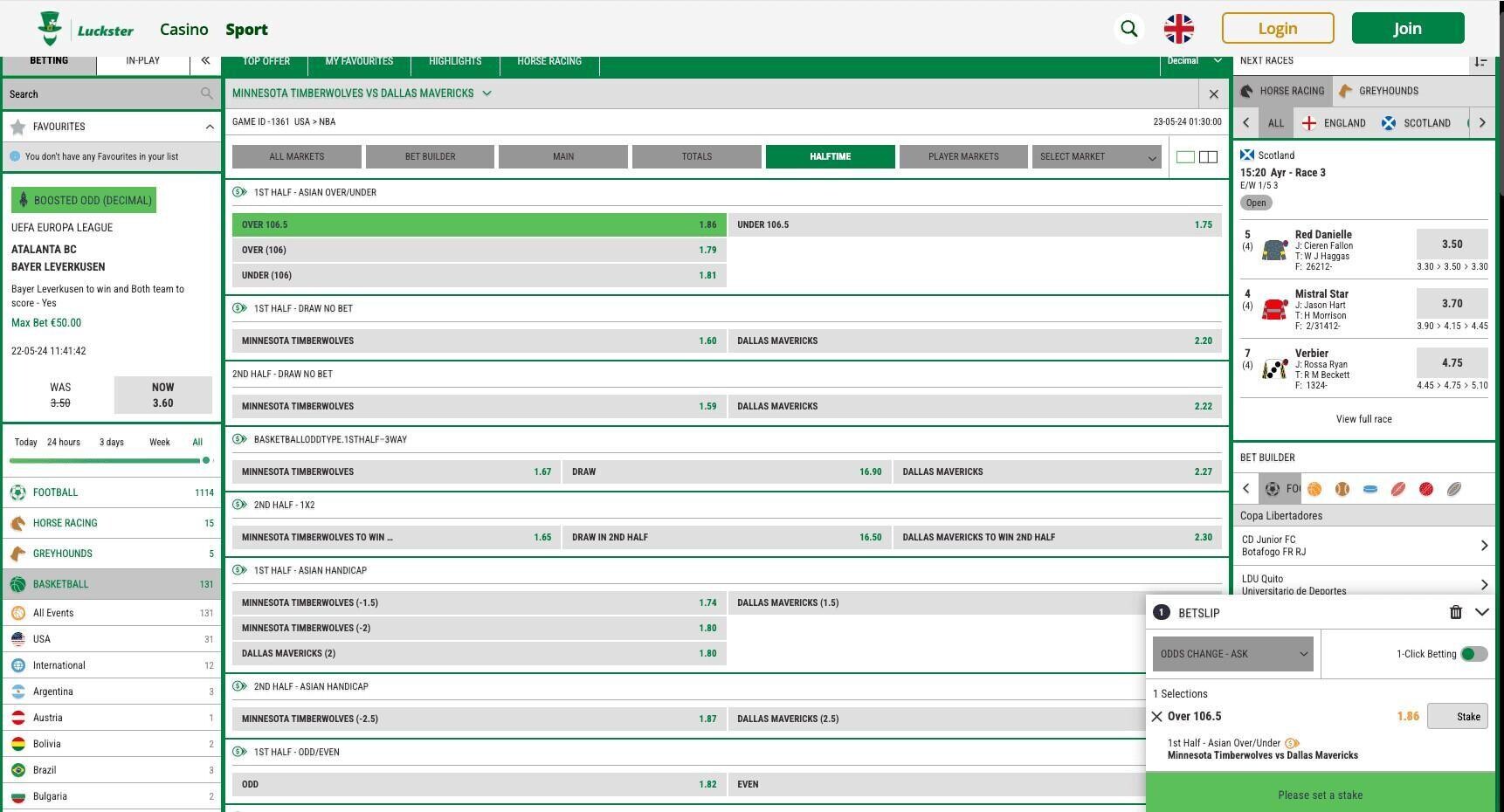Click cashout icon beside 1st Half Odd/Even
The image size is (1504, 812).
239,752
